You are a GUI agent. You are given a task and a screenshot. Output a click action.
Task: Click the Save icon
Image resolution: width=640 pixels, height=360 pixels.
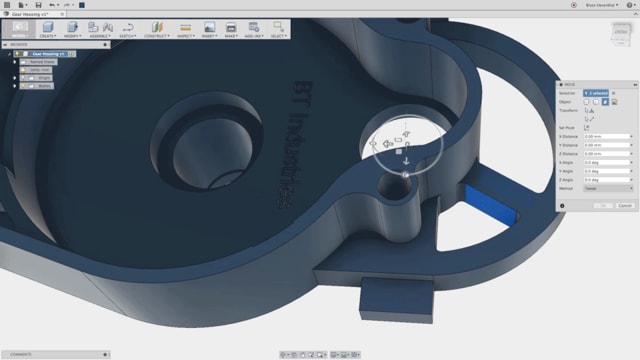pos(38,5)
